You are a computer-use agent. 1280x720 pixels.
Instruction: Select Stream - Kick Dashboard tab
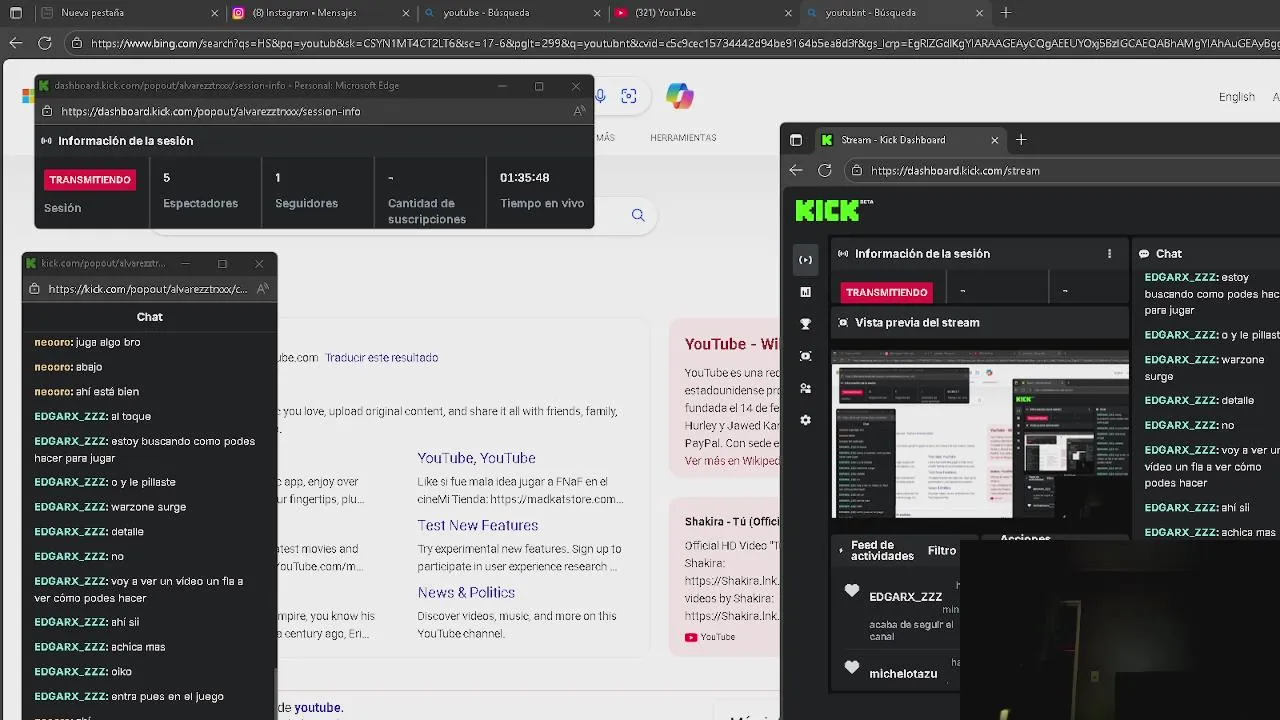tap(910, 140)
